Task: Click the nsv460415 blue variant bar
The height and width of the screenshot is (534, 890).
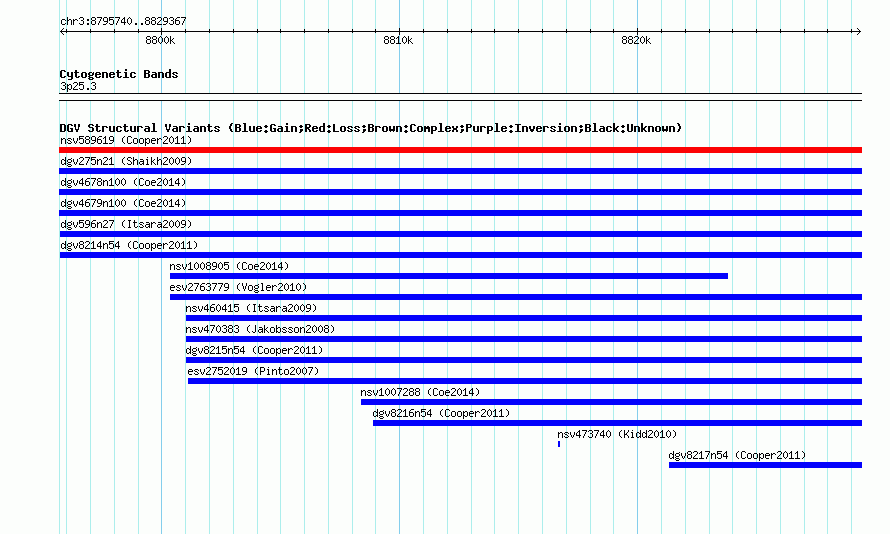Action: [x=523, y=318]
